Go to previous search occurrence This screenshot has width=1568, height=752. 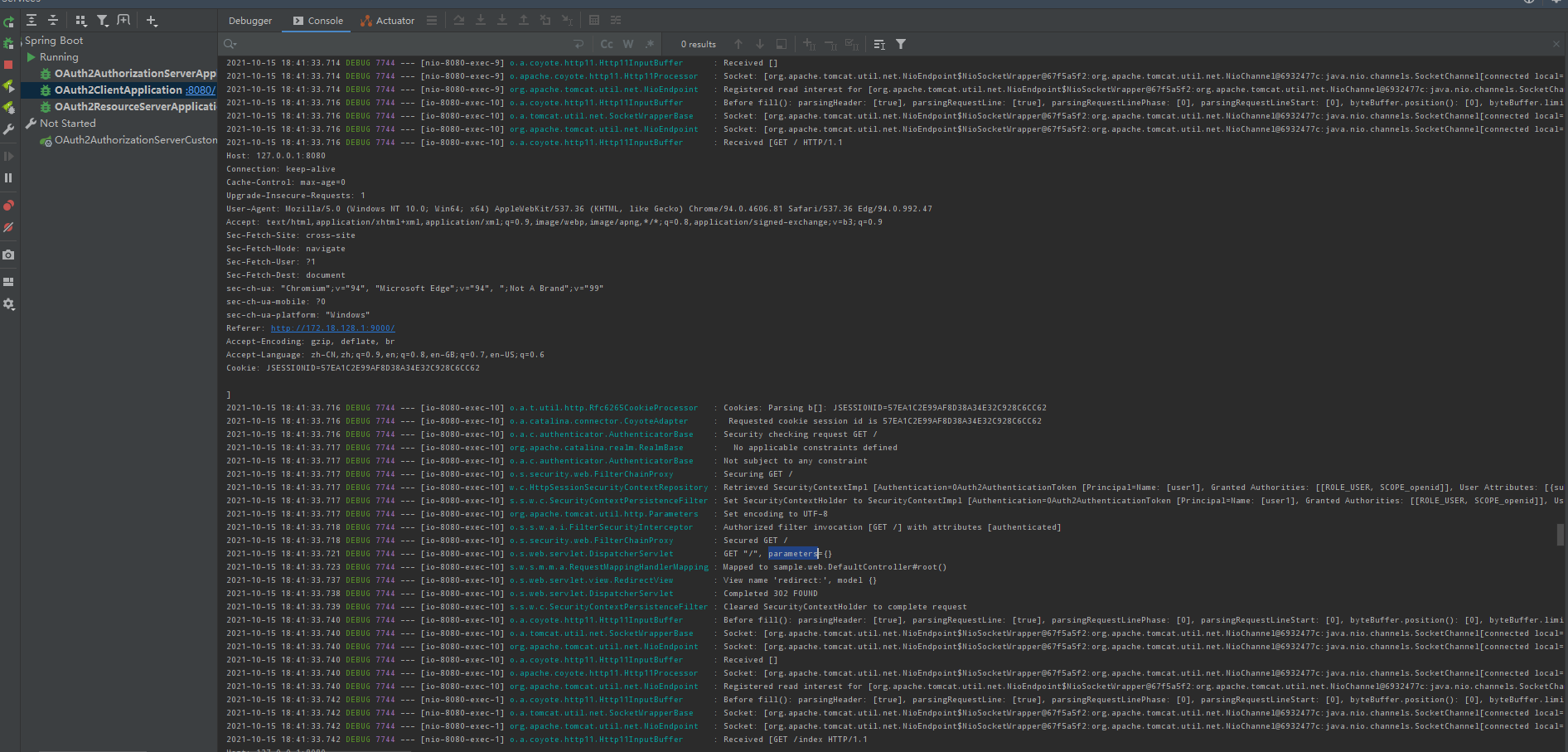click(738, 44)
